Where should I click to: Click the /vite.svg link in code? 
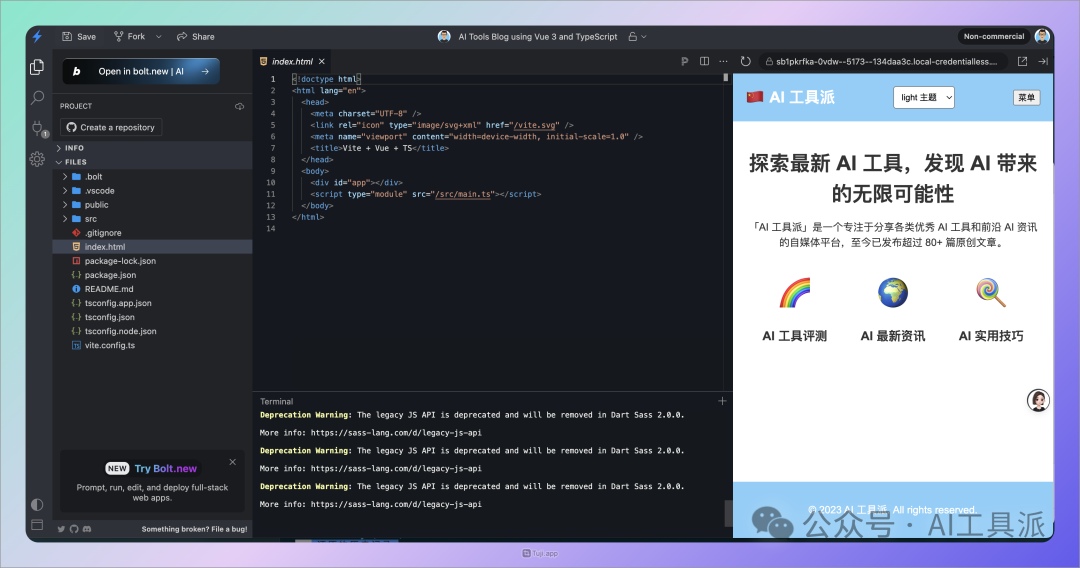click(534, 125)
